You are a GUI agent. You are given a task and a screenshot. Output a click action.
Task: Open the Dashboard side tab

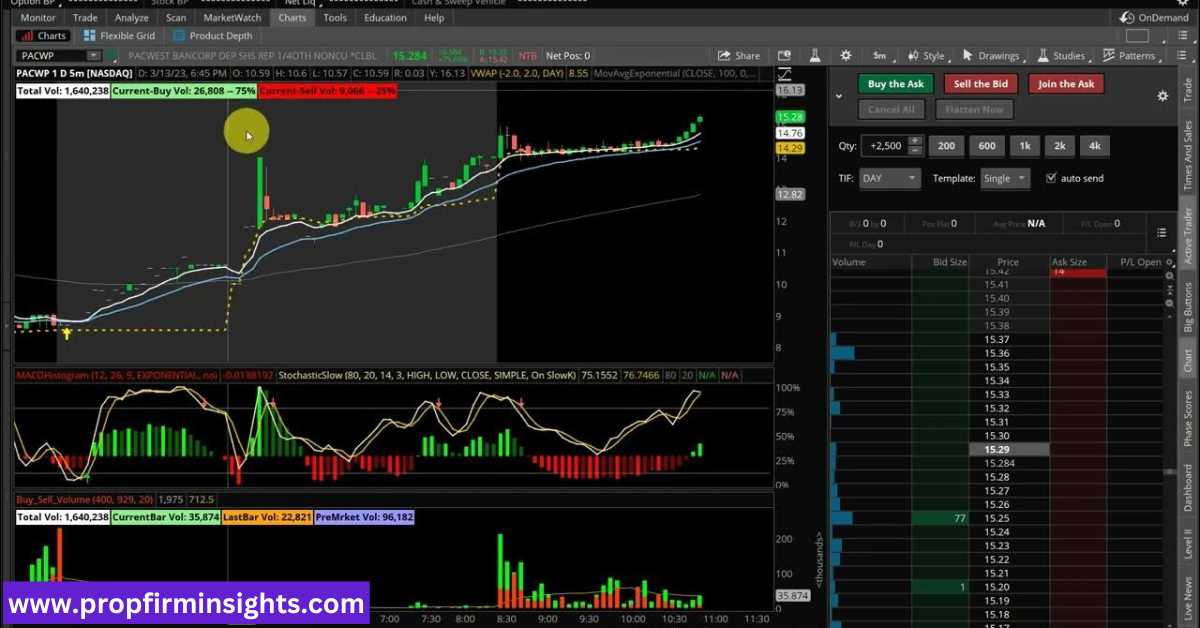(1188, 488)
